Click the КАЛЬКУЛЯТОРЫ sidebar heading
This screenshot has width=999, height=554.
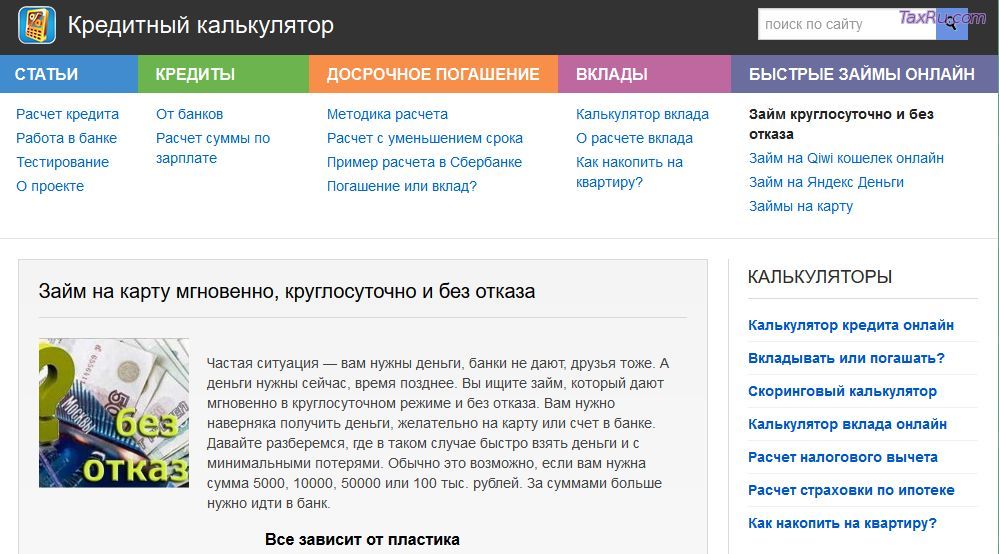tap(819, 277)
